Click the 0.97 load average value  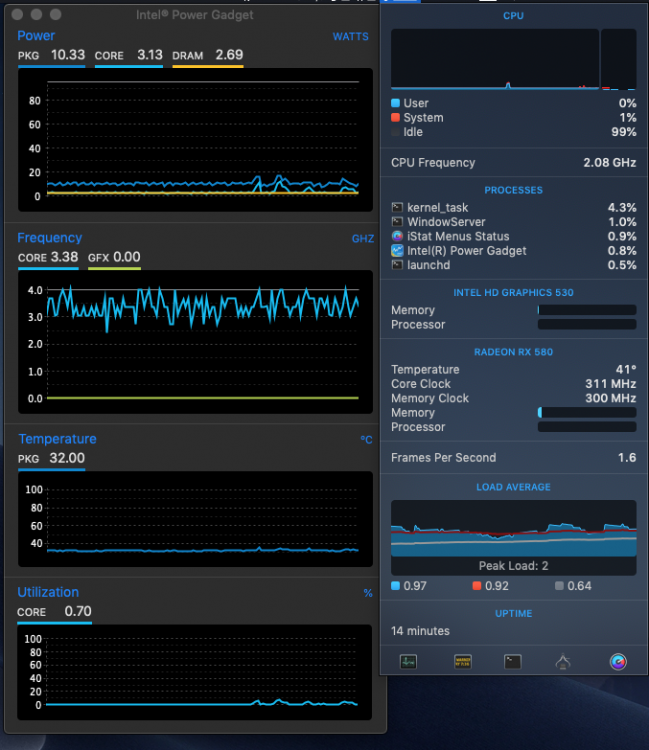415,586
